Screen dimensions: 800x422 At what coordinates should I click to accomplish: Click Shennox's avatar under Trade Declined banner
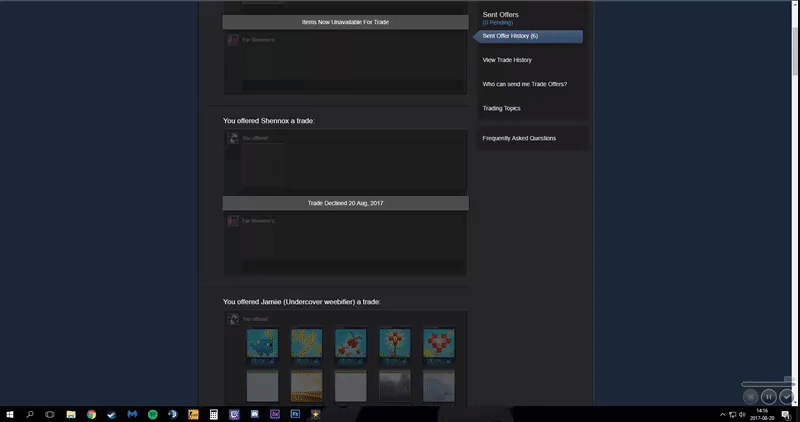pos(233,221)
